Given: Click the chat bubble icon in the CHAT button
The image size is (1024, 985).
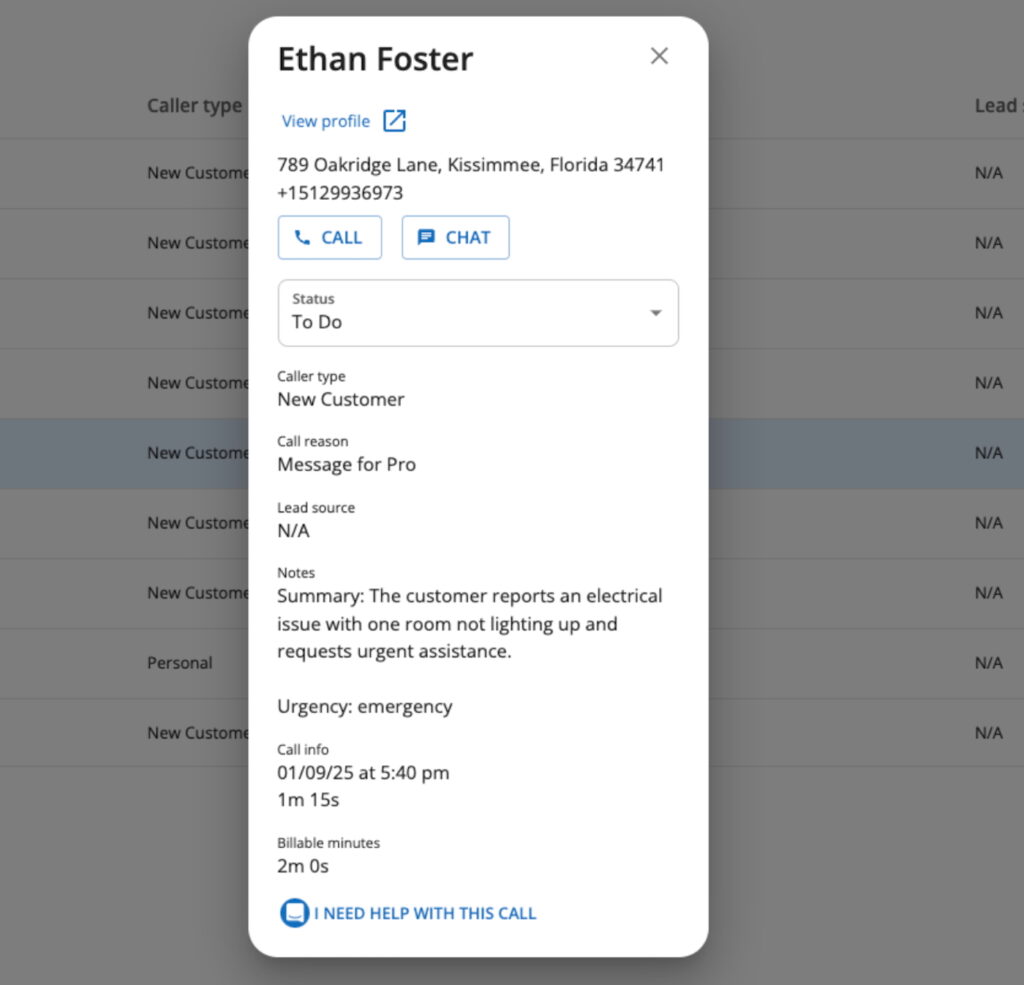Looking at the screenshot, I should 426,237.
